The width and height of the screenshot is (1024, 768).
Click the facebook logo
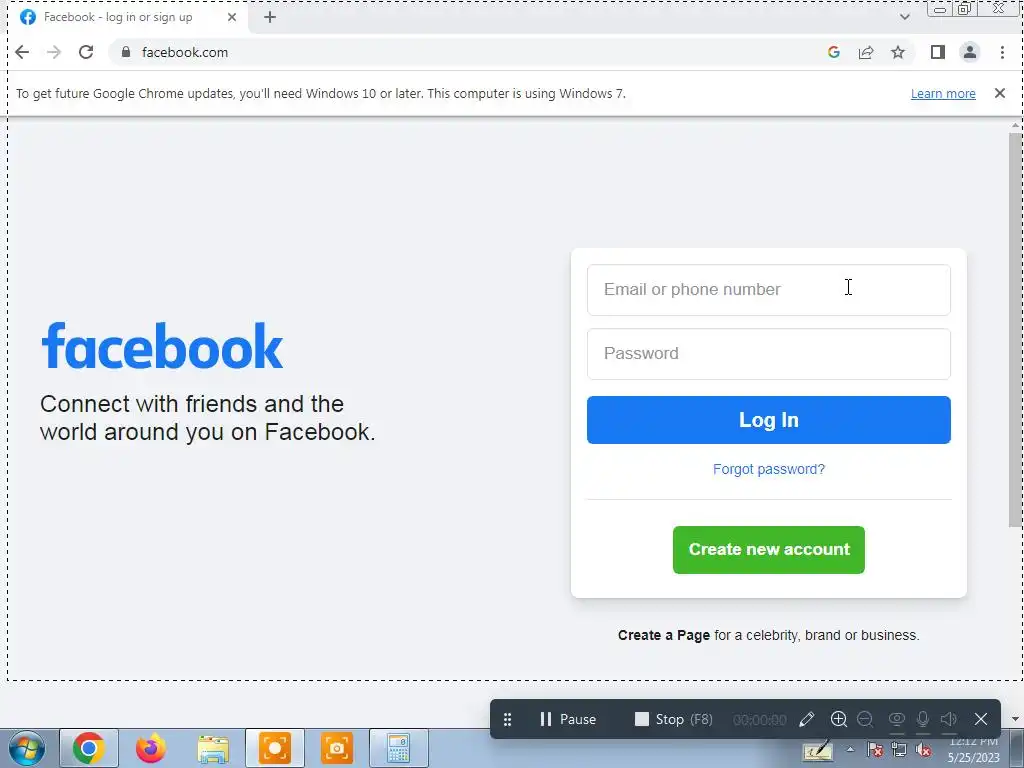pos(162,346)
